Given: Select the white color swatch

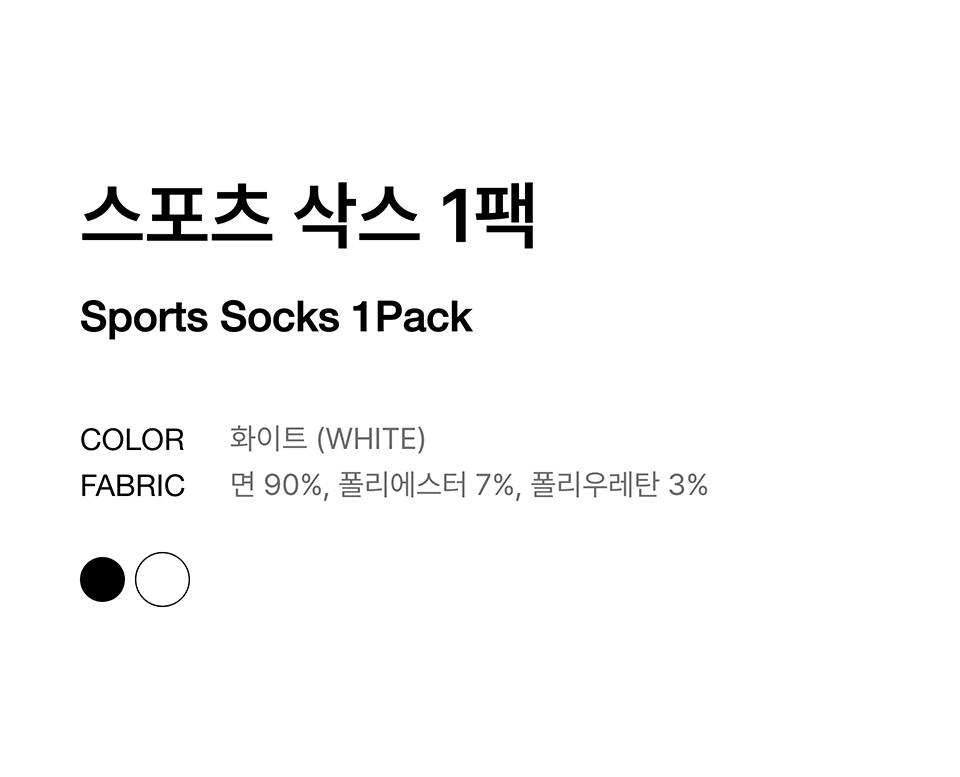Looking at the screenshot, I should 162,580.
